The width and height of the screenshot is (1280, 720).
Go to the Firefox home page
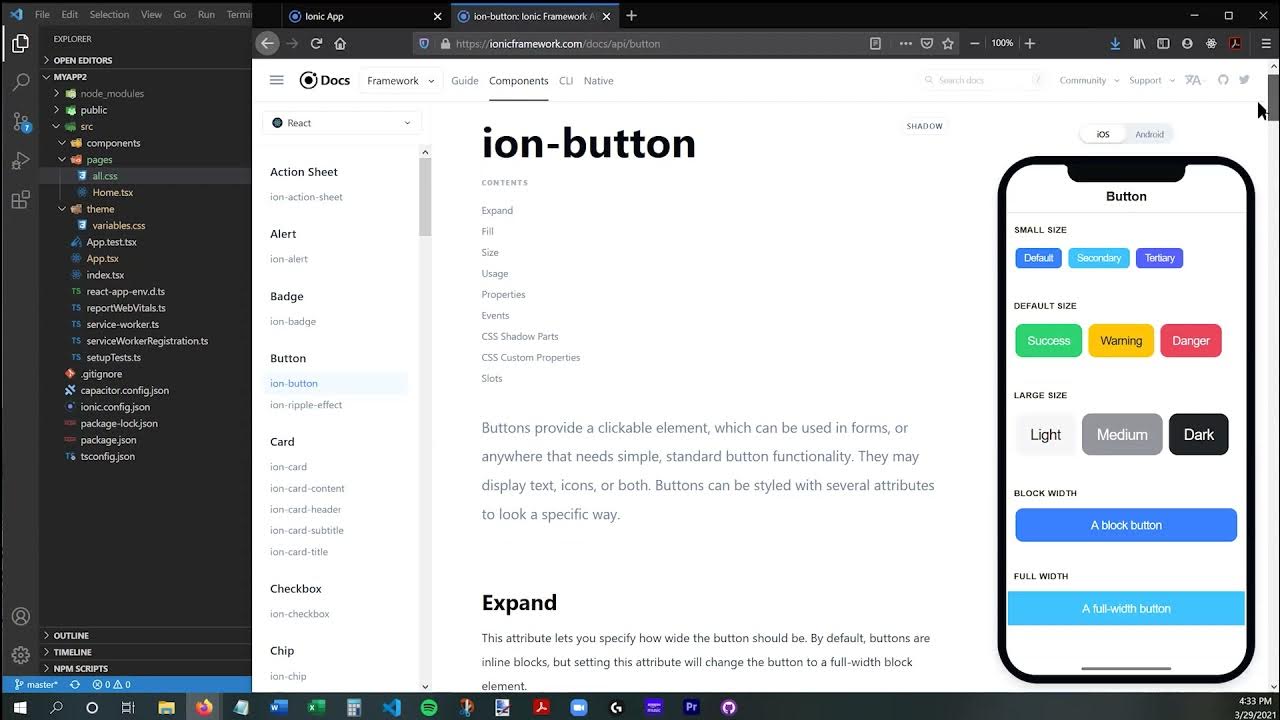340,43
